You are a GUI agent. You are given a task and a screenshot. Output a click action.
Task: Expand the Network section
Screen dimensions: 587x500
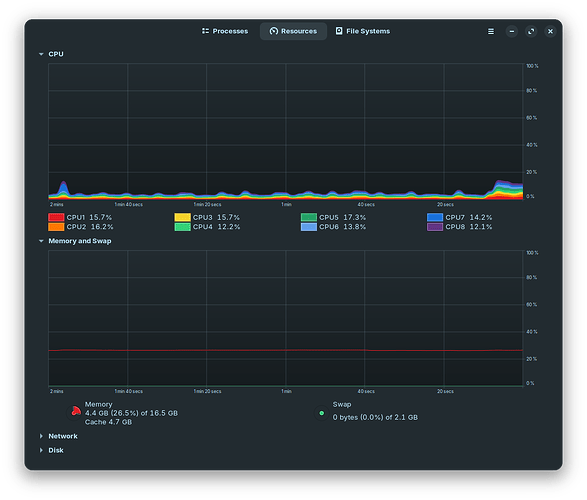click(x=41, y=436)
